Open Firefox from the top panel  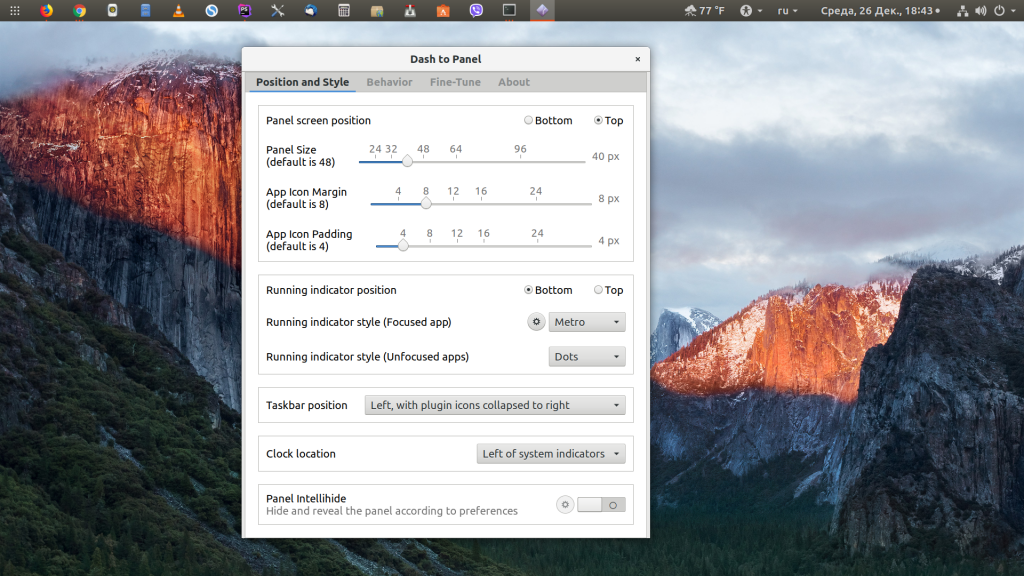point(46,11)
